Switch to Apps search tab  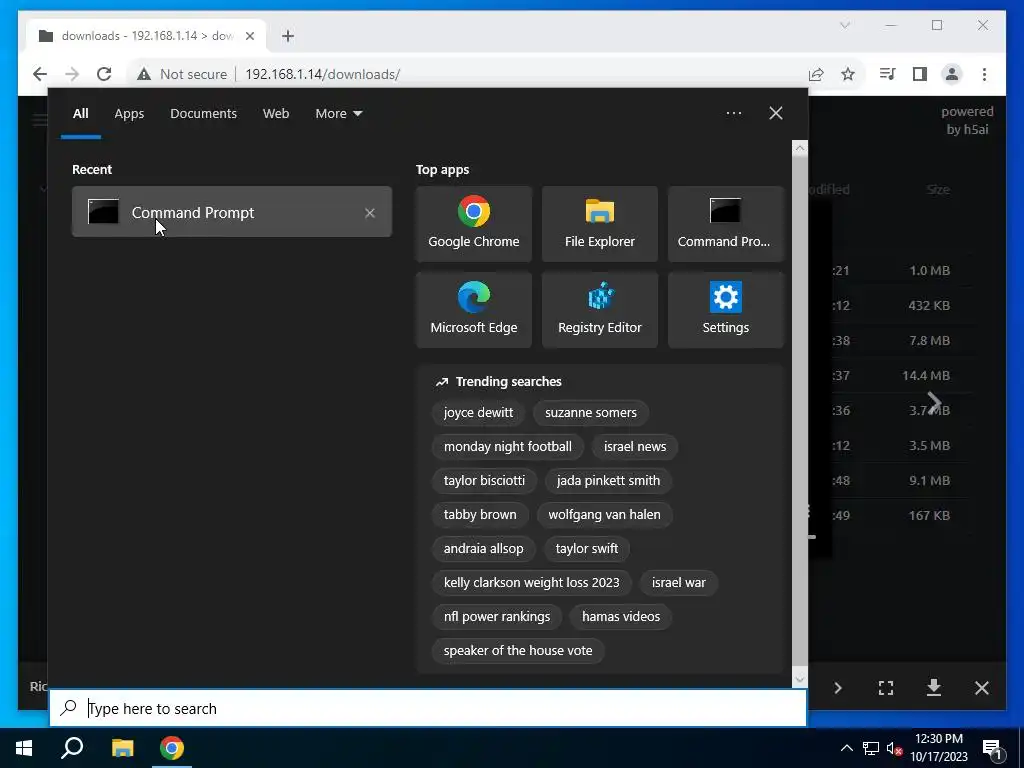[x=129, y=114]
